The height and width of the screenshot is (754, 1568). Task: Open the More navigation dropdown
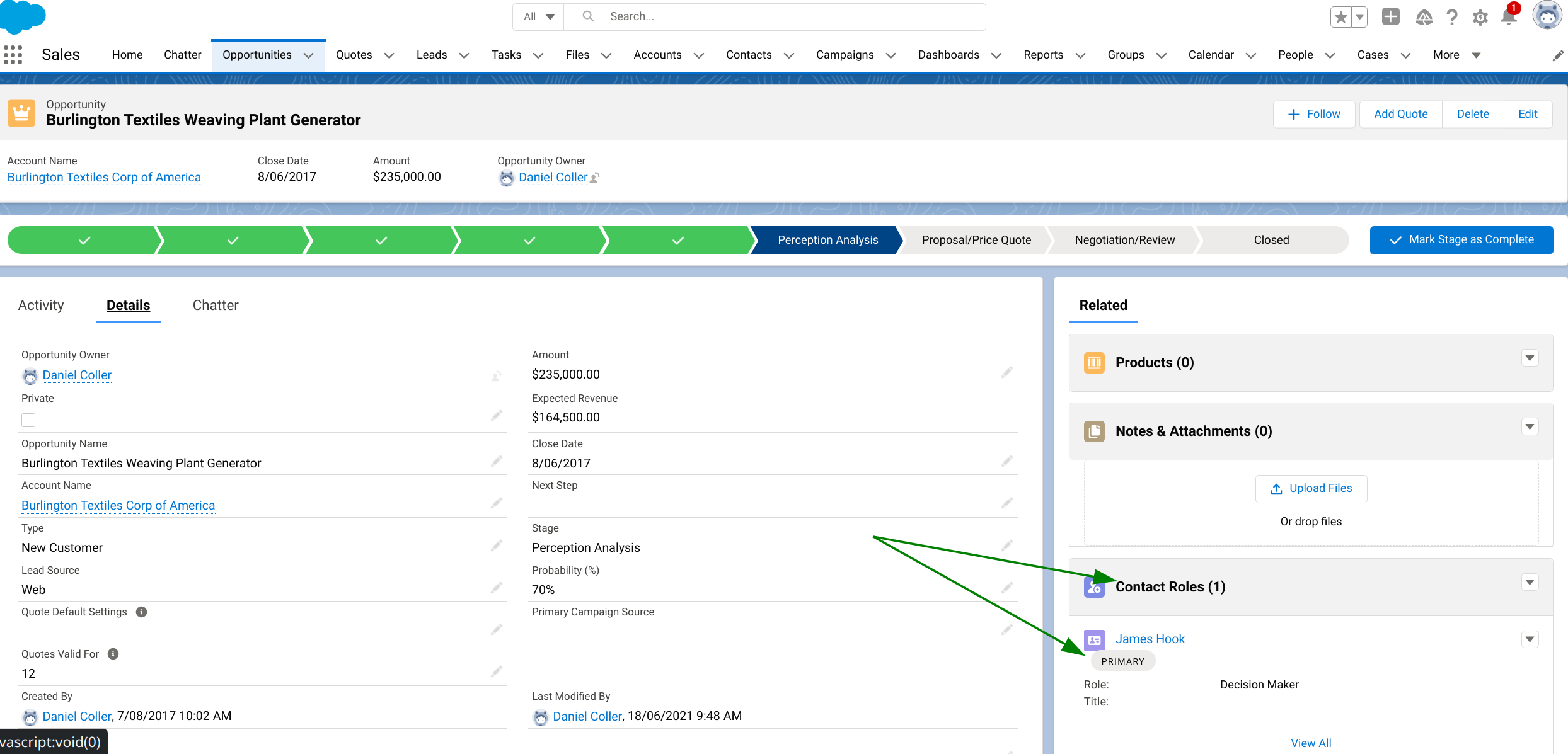(1456, 55)
